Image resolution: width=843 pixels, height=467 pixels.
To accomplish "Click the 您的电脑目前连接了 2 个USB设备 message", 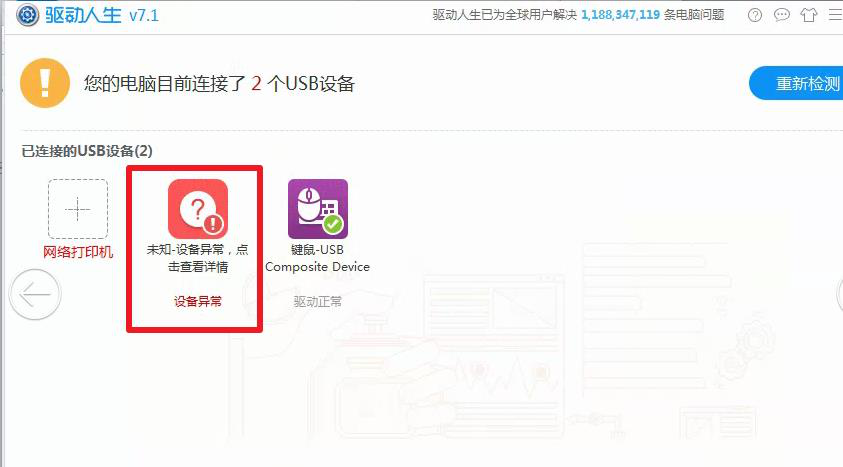I will click(219, 84).
